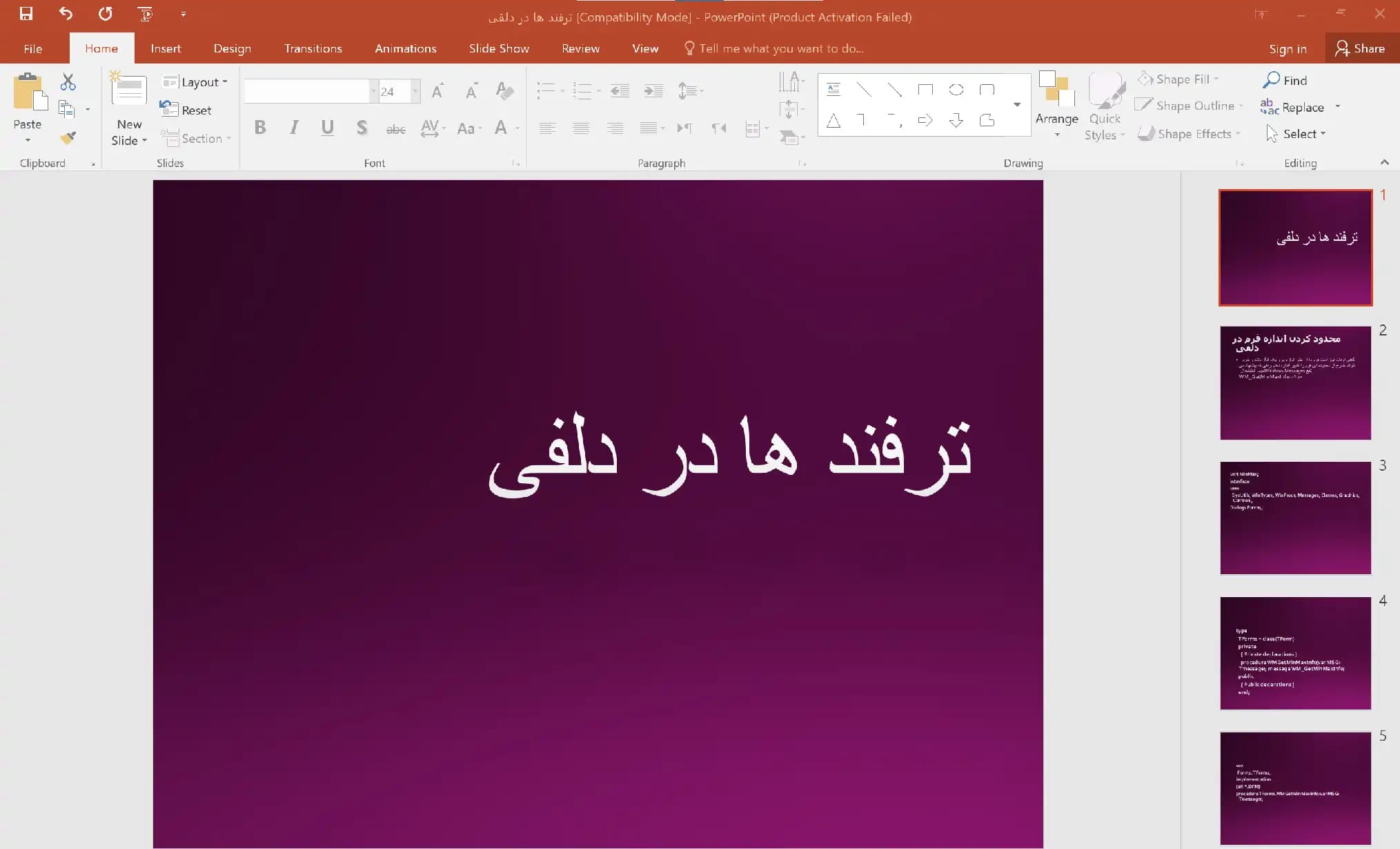
Task: Toggle Italic formatting
Action: (x=294, y=128)
